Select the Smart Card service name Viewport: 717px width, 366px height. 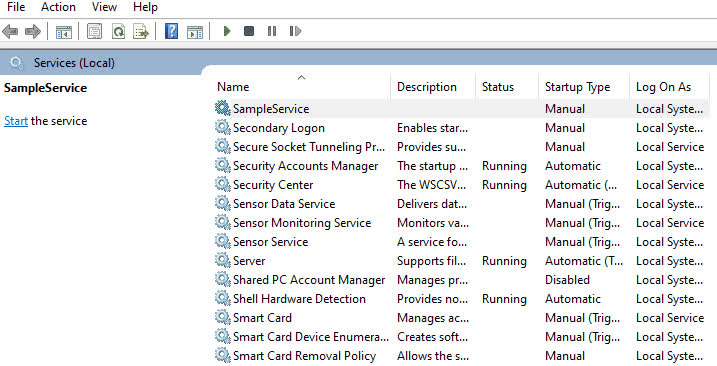[262, 318]
